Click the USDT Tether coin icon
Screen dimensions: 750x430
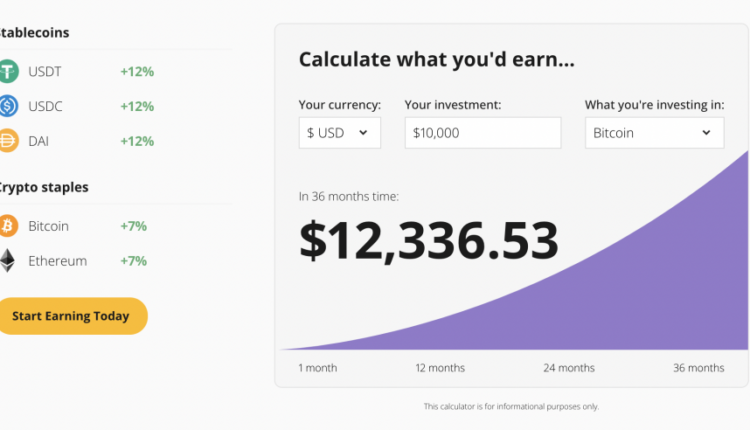point(8,71)
